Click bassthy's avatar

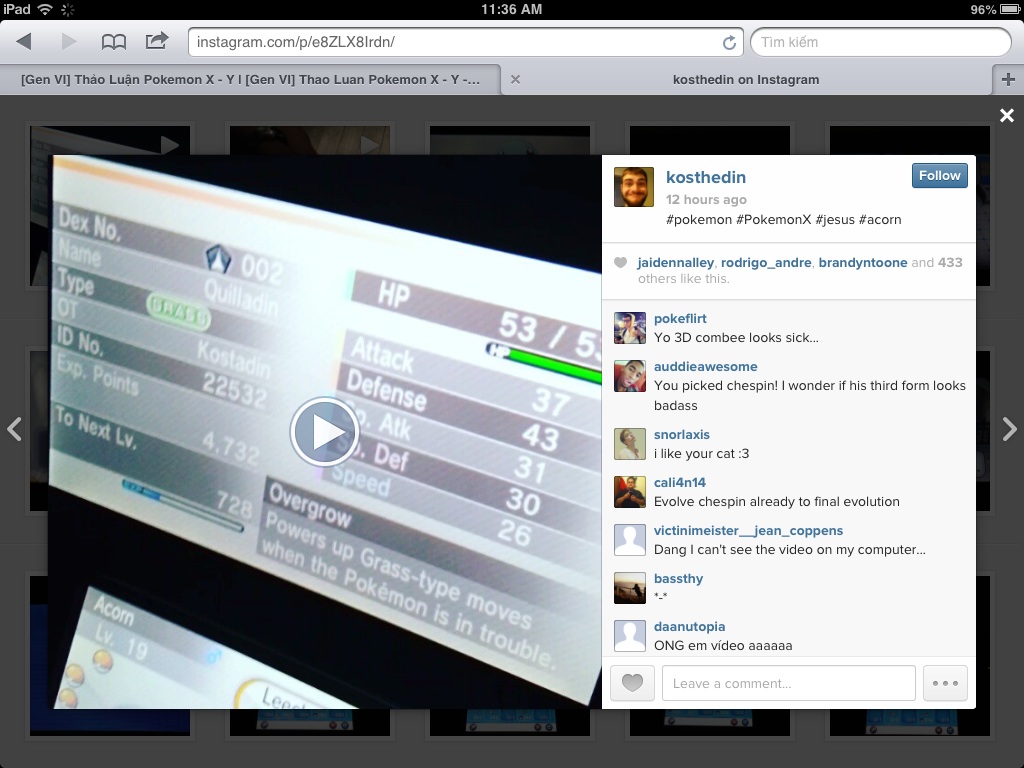click(630, 588)
